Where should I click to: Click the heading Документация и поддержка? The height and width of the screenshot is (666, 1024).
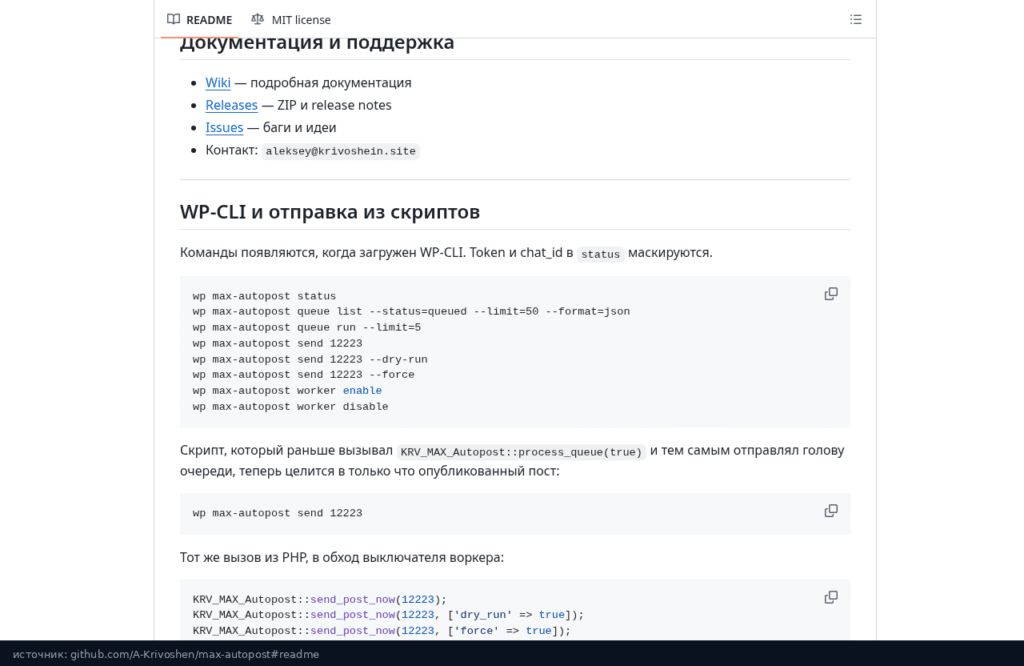tap(317, 43)
